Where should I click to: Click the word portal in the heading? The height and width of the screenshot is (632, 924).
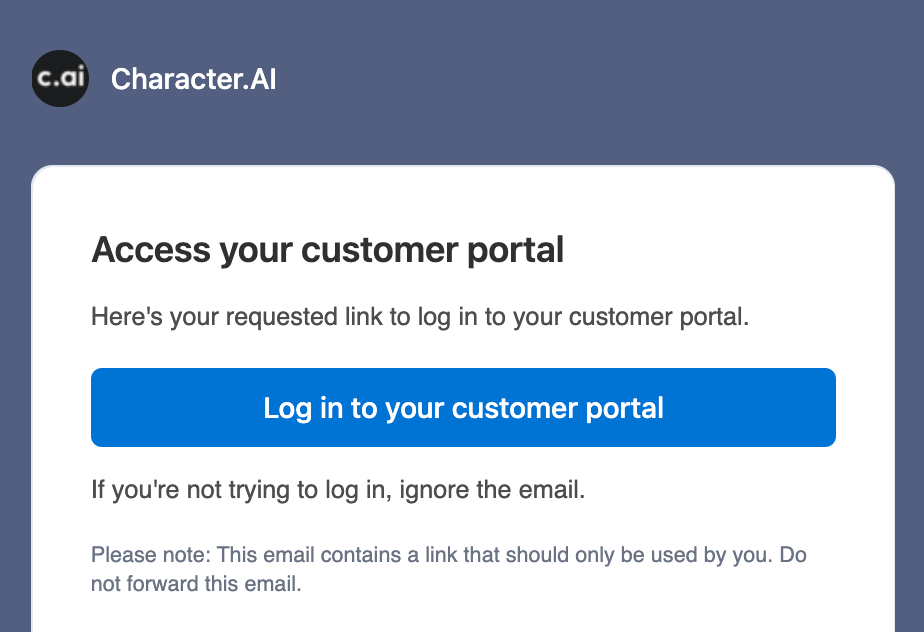516,250
